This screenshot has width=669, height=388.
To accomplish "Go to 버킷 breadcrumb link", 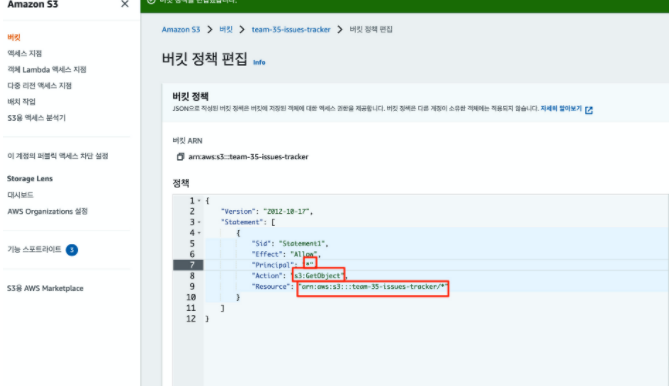I will point(226,29).
